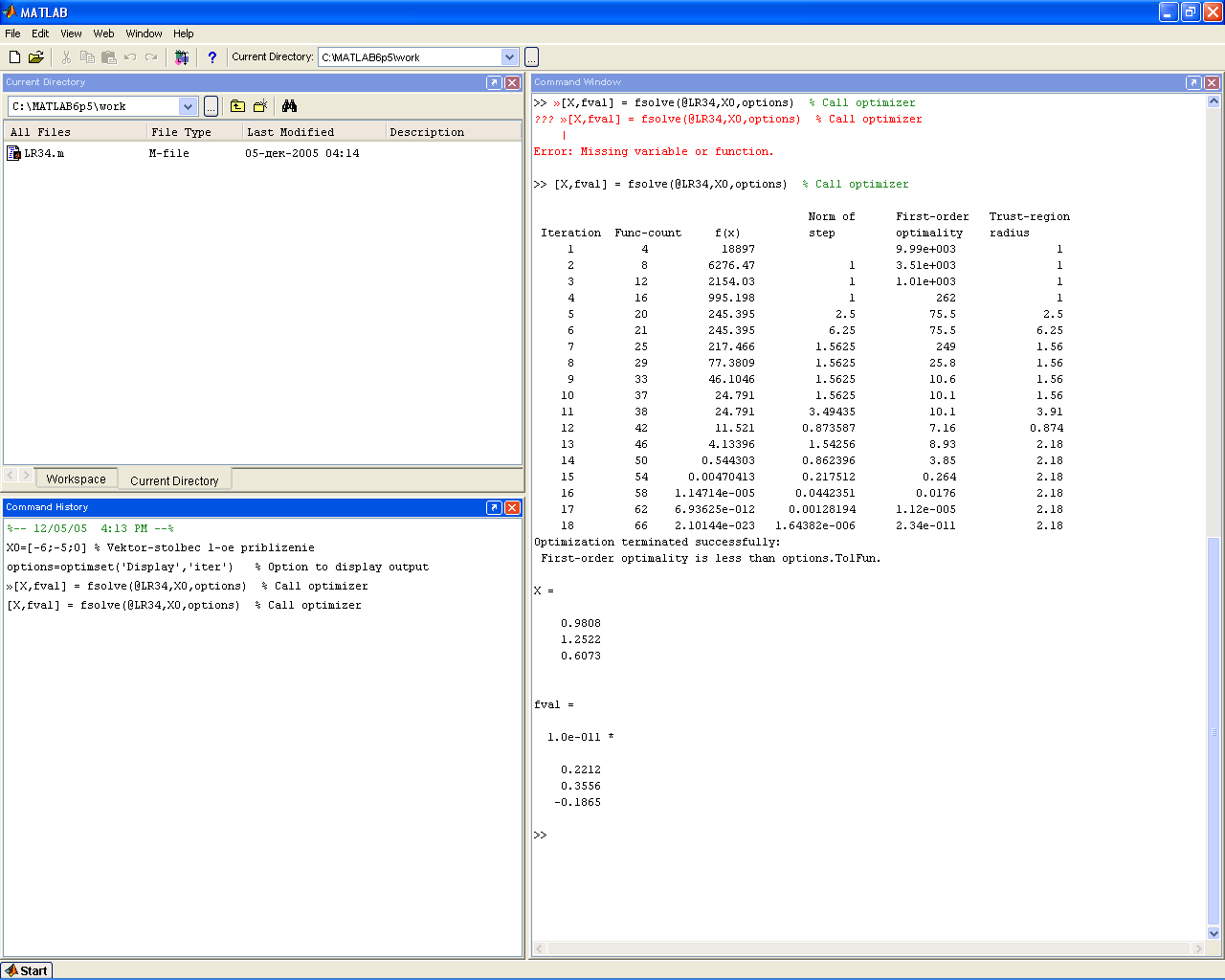Click Command Window scroll up arrow
This screenshot has height=980, width=1225.
click(x=1214, y=100)
